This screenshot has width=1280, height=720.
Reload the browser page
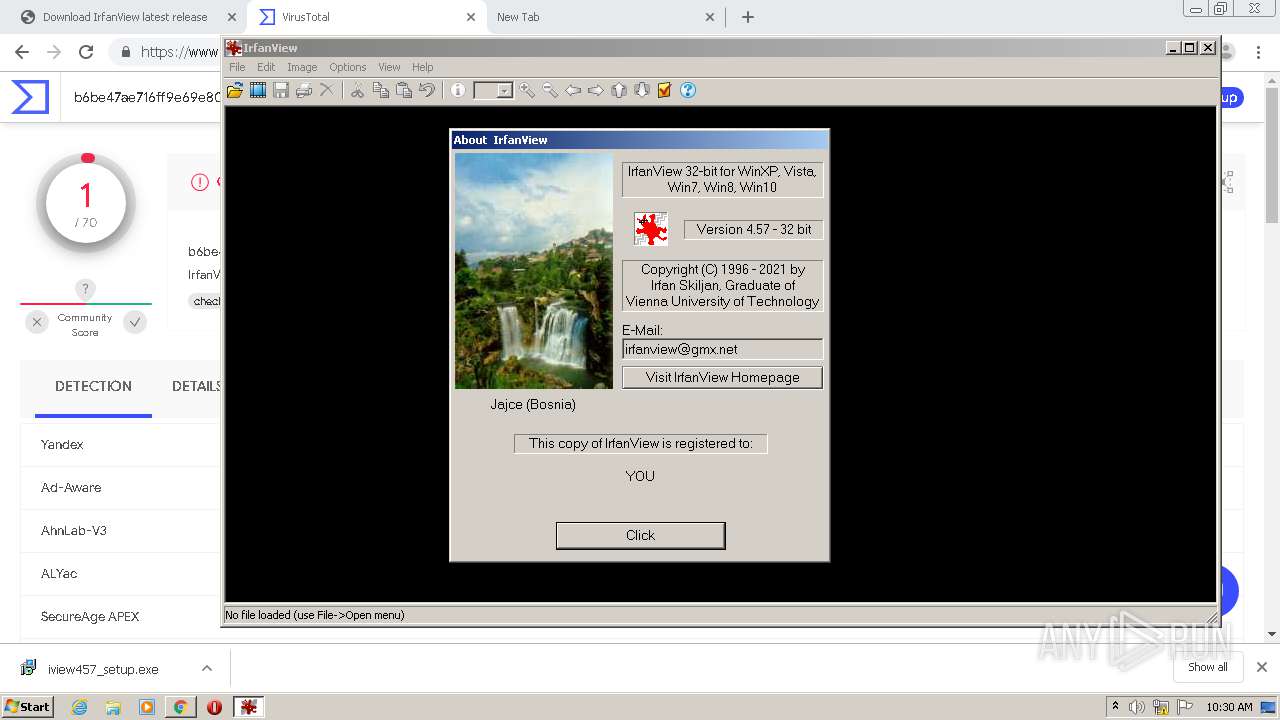pyautogui.click(x=86, y=52)
